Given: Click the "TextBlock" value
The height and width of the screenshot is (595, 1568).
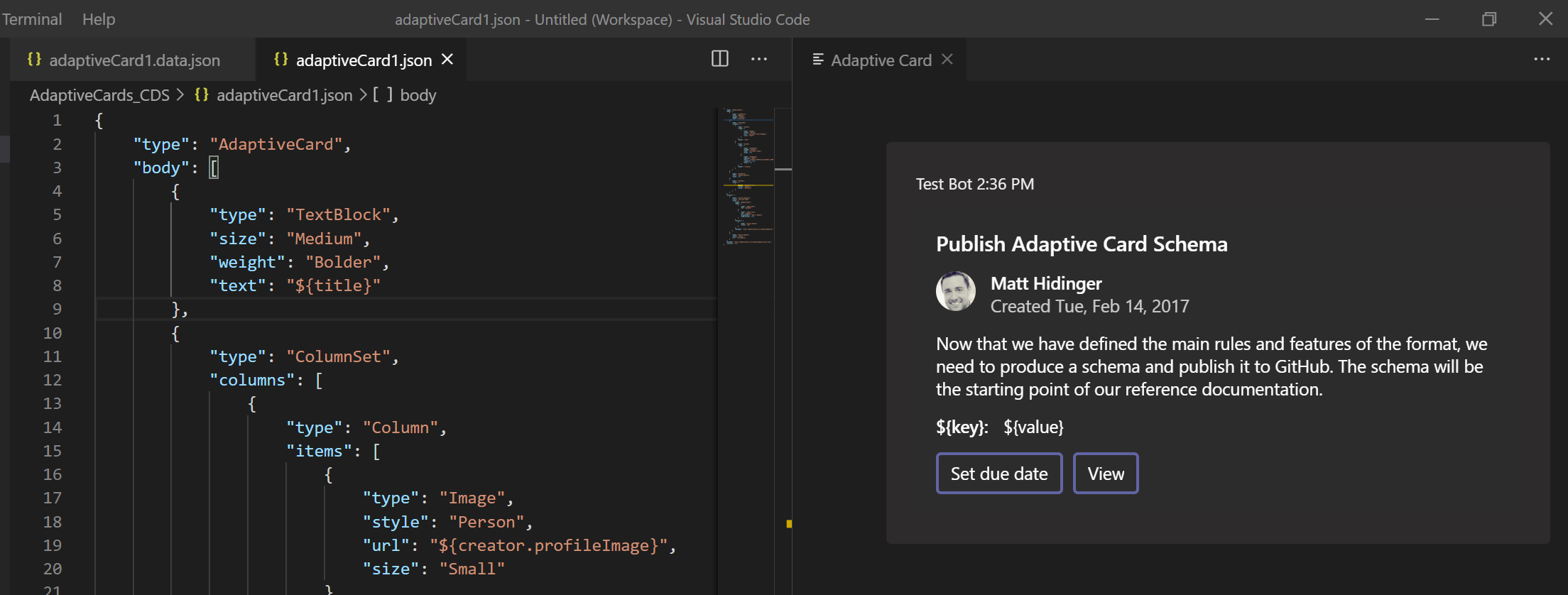Looking at the screenshot, I should coord(338,214).
